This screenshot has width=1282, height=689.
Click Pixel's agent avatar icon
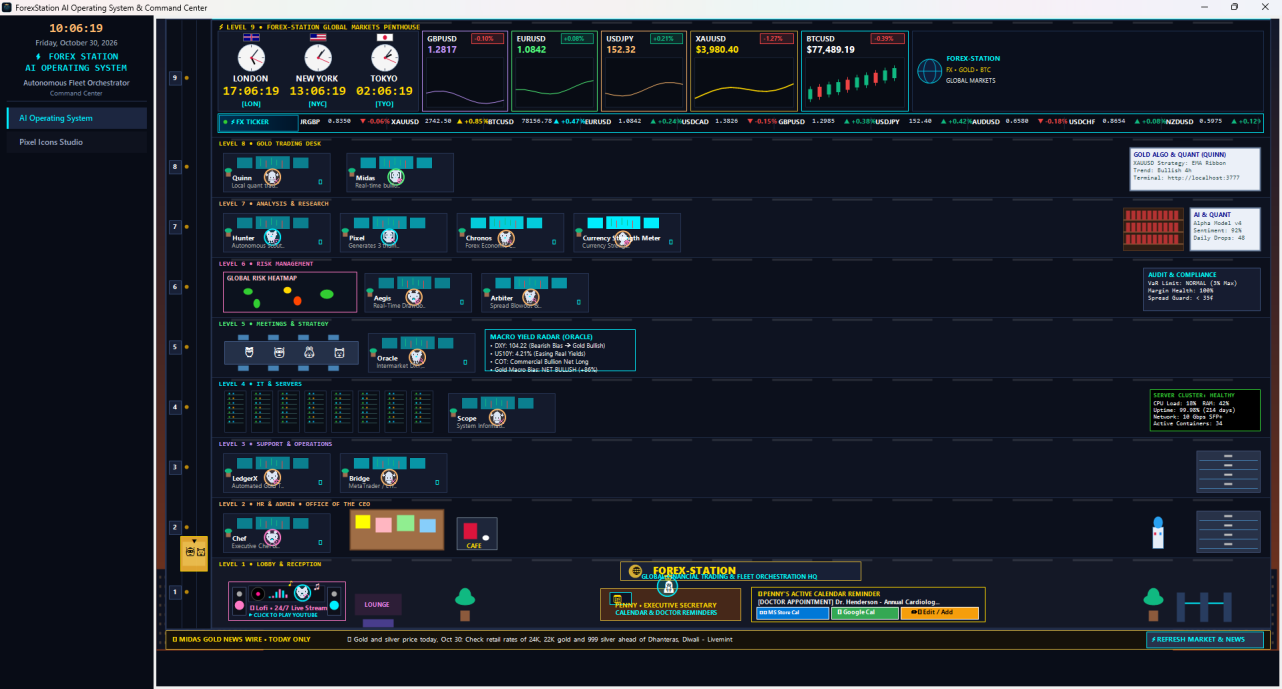tap(388, 237)
